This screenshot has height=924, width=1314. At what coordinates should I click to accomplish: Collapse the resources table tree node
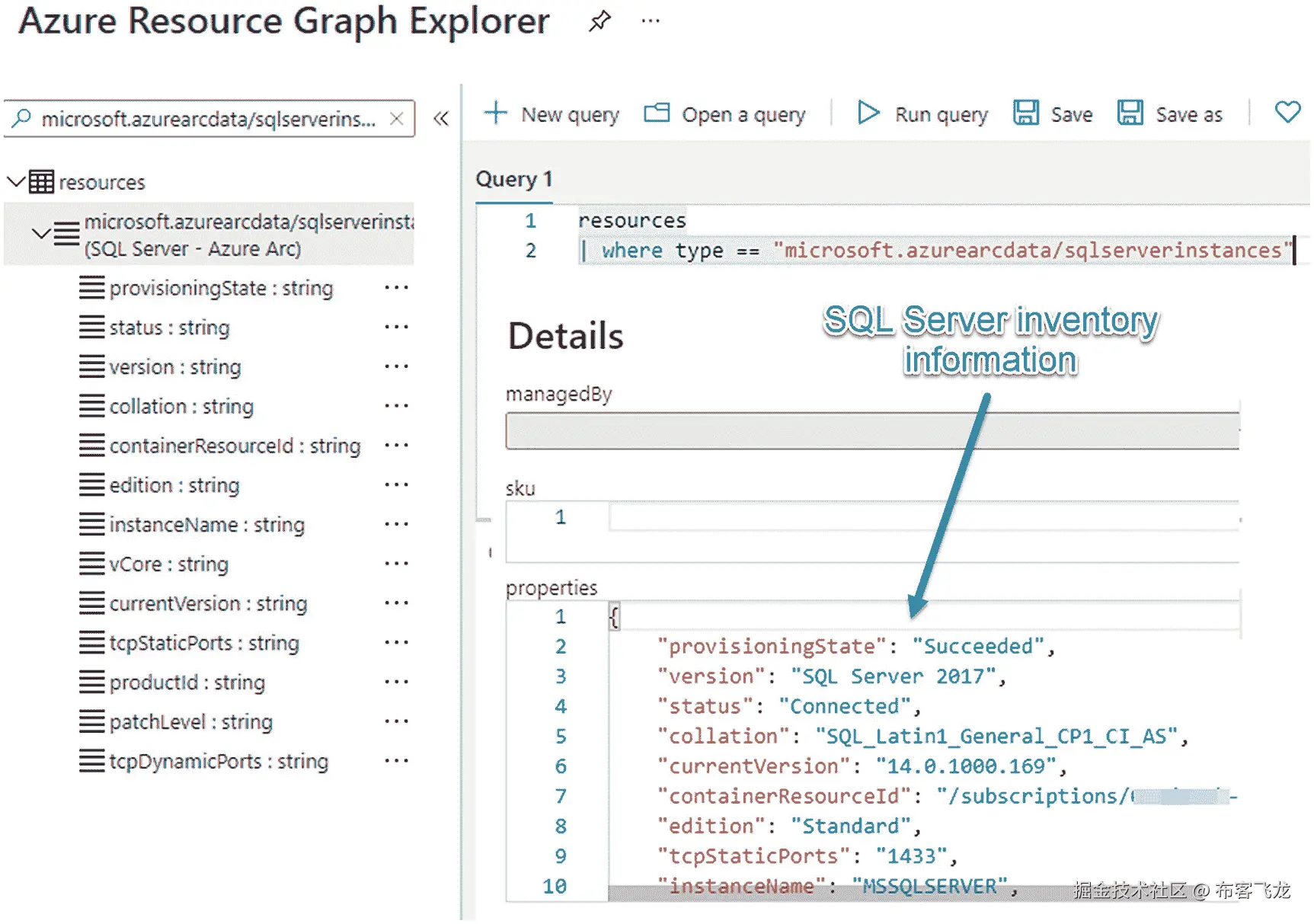click(x=16, y=182)
